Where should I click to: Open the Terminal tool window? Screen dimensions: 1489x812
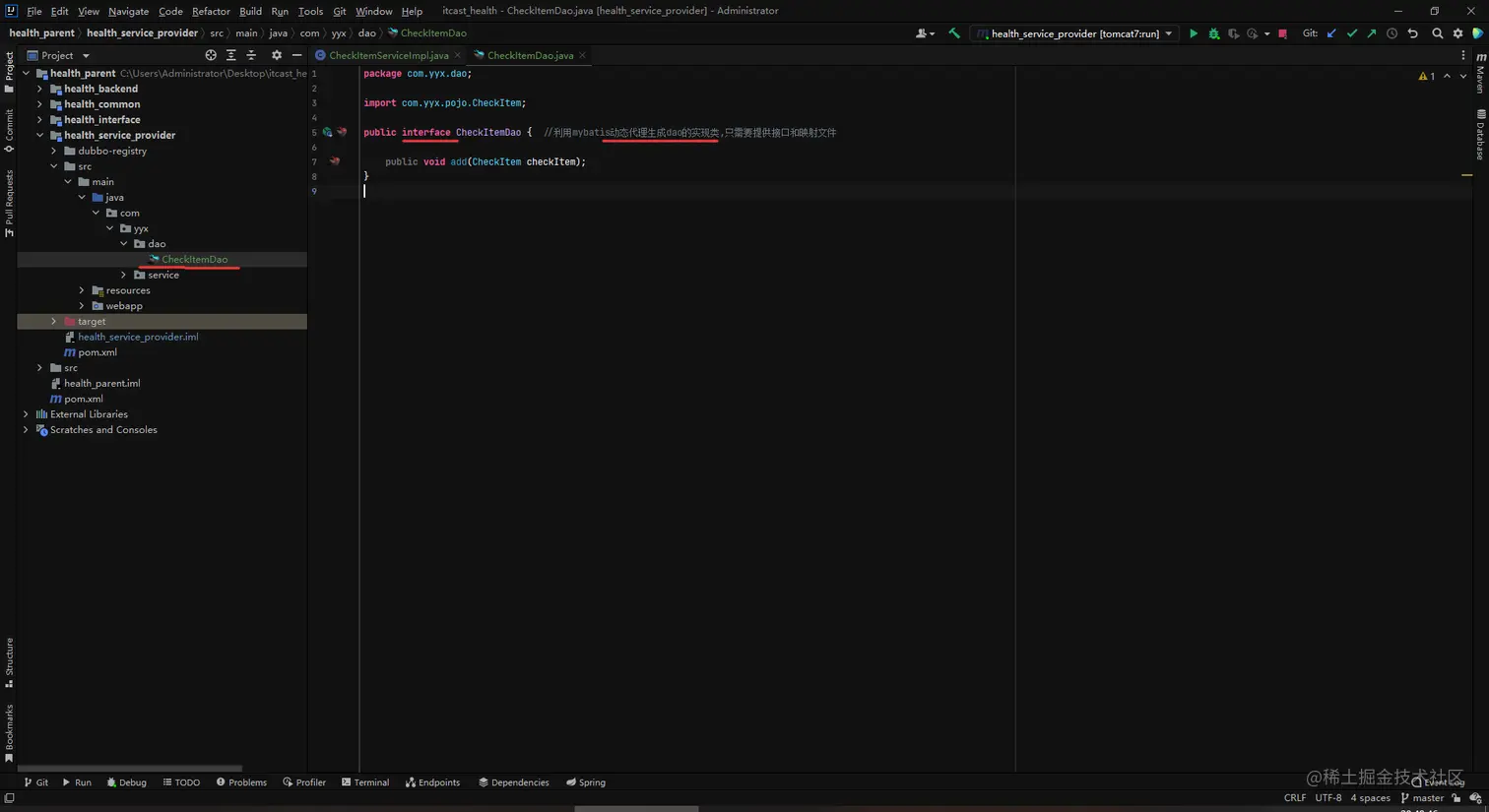[x=365, y=782]
